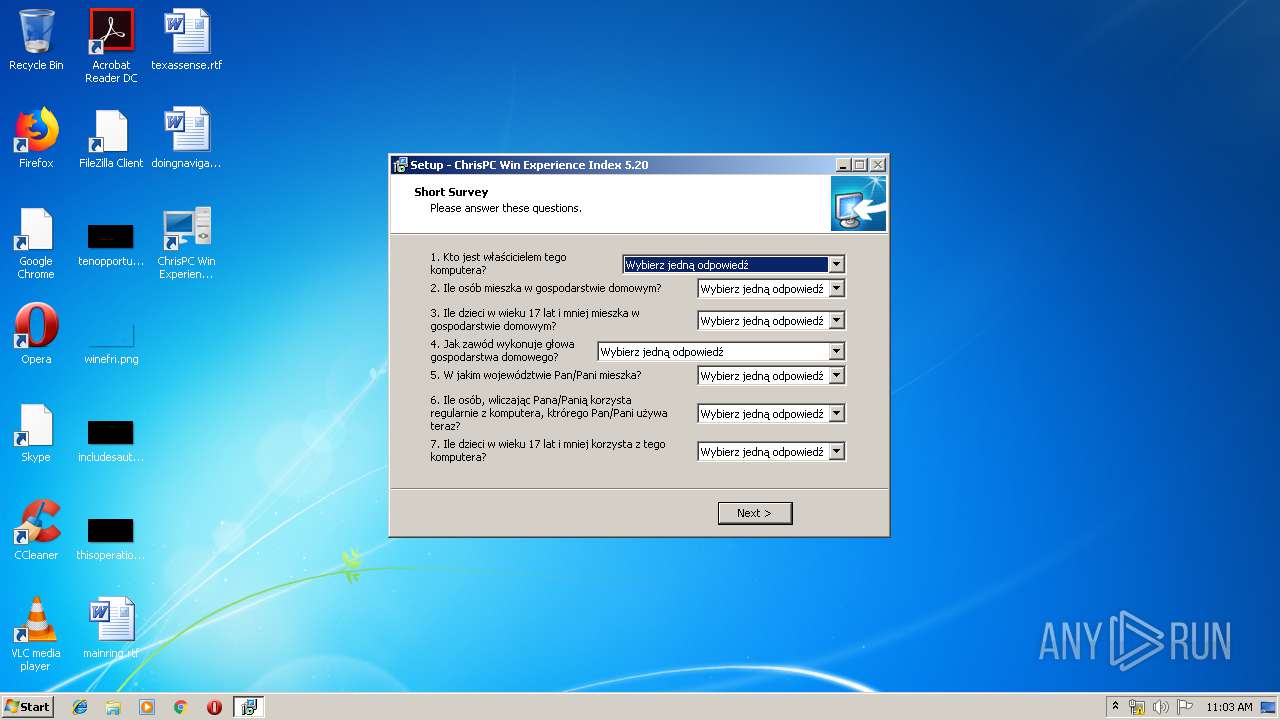This screenshot has height=720, width=1280.
Task: Click 'Please answer these questions.' text
Action: click(x=506, y=208)
